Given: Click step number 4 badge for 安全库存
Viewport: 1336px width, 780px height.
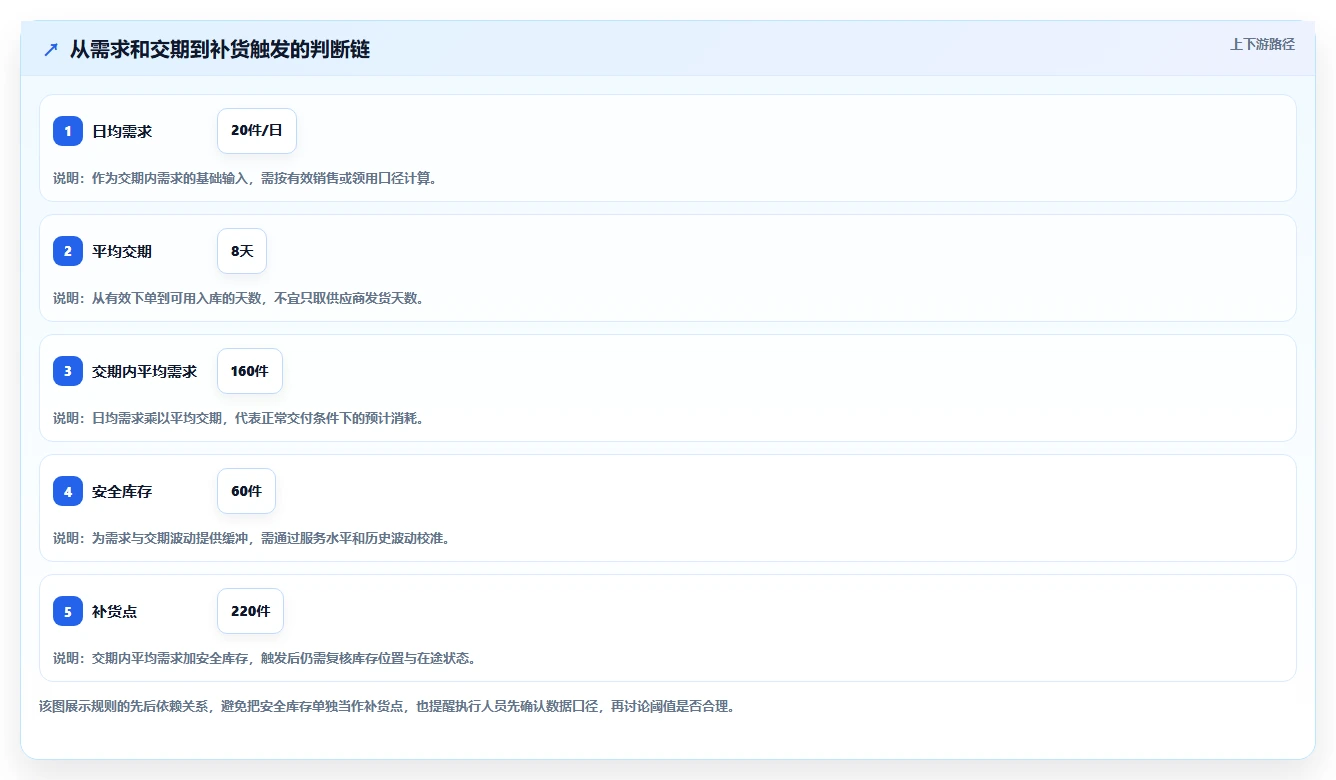Looking at the screenshot, I should [68, 491].
